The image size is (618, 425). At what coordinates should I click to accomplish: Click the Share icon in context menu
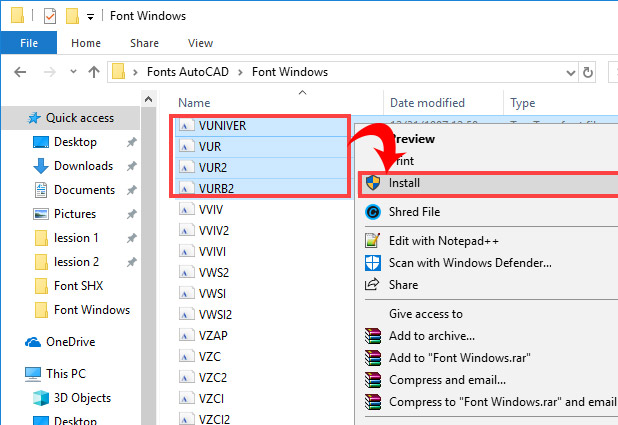tap(373, 285)
